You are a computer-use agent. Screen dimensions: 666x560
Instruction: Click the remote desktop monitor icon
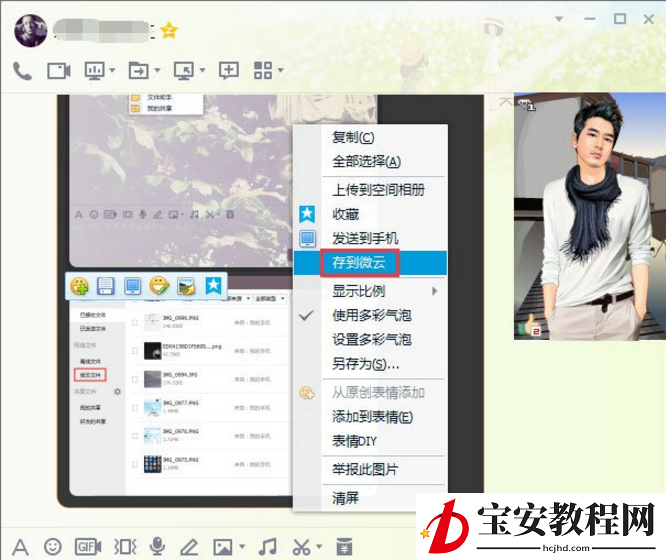[184, 71]
